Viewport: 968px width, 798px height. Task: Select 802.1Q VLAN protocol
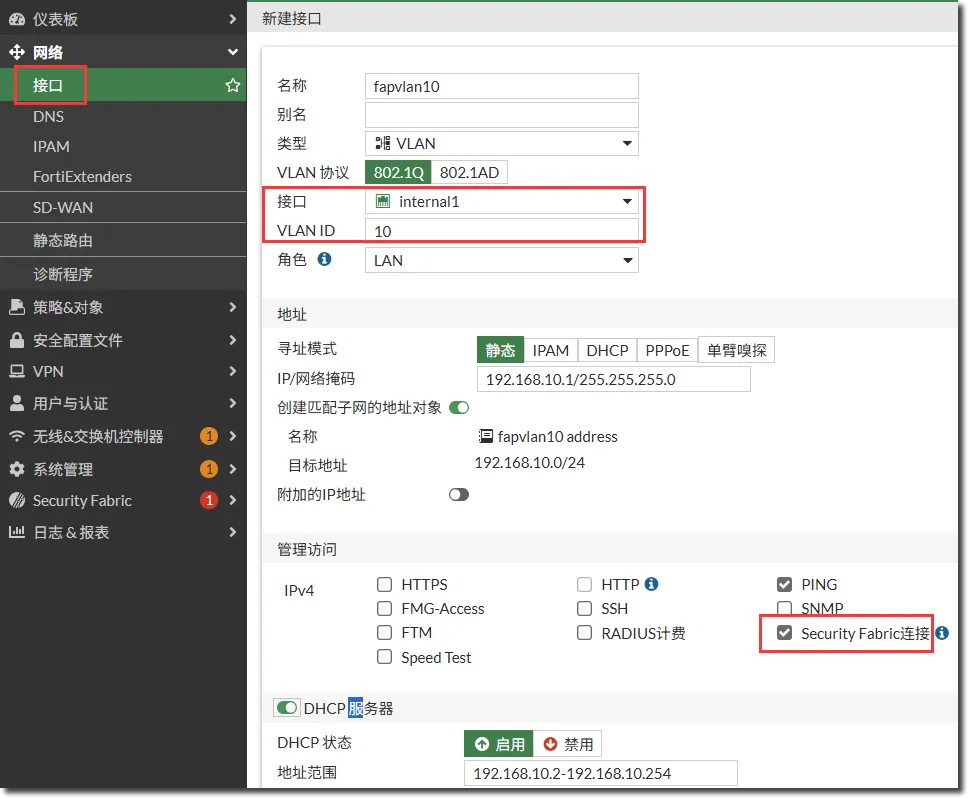point(398,173)
